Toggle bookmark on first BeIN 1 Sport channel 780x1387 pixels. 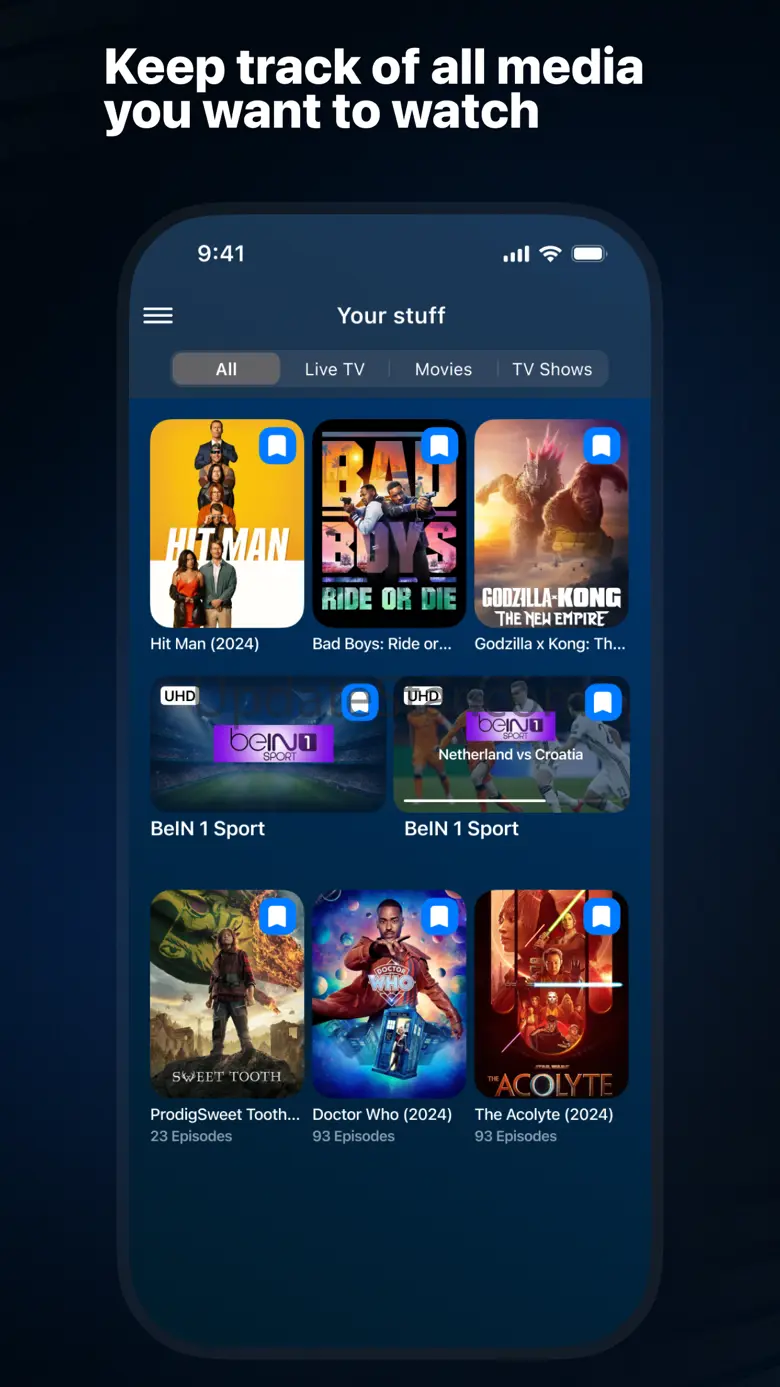coord(360,703)
